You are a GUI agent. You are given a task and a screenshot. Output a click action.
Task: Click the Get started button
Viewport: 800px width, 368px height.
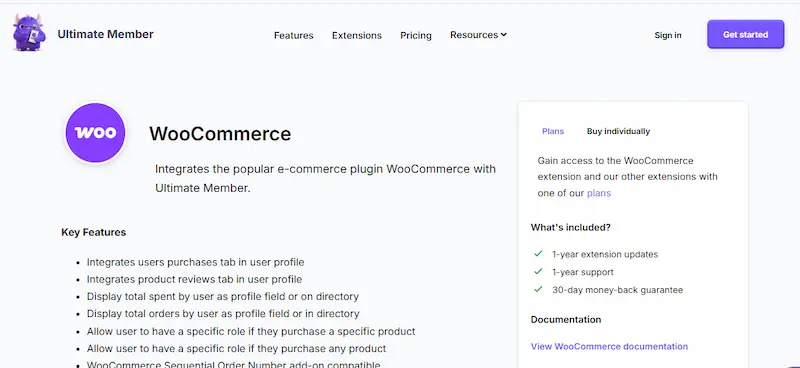pos(745,34)
